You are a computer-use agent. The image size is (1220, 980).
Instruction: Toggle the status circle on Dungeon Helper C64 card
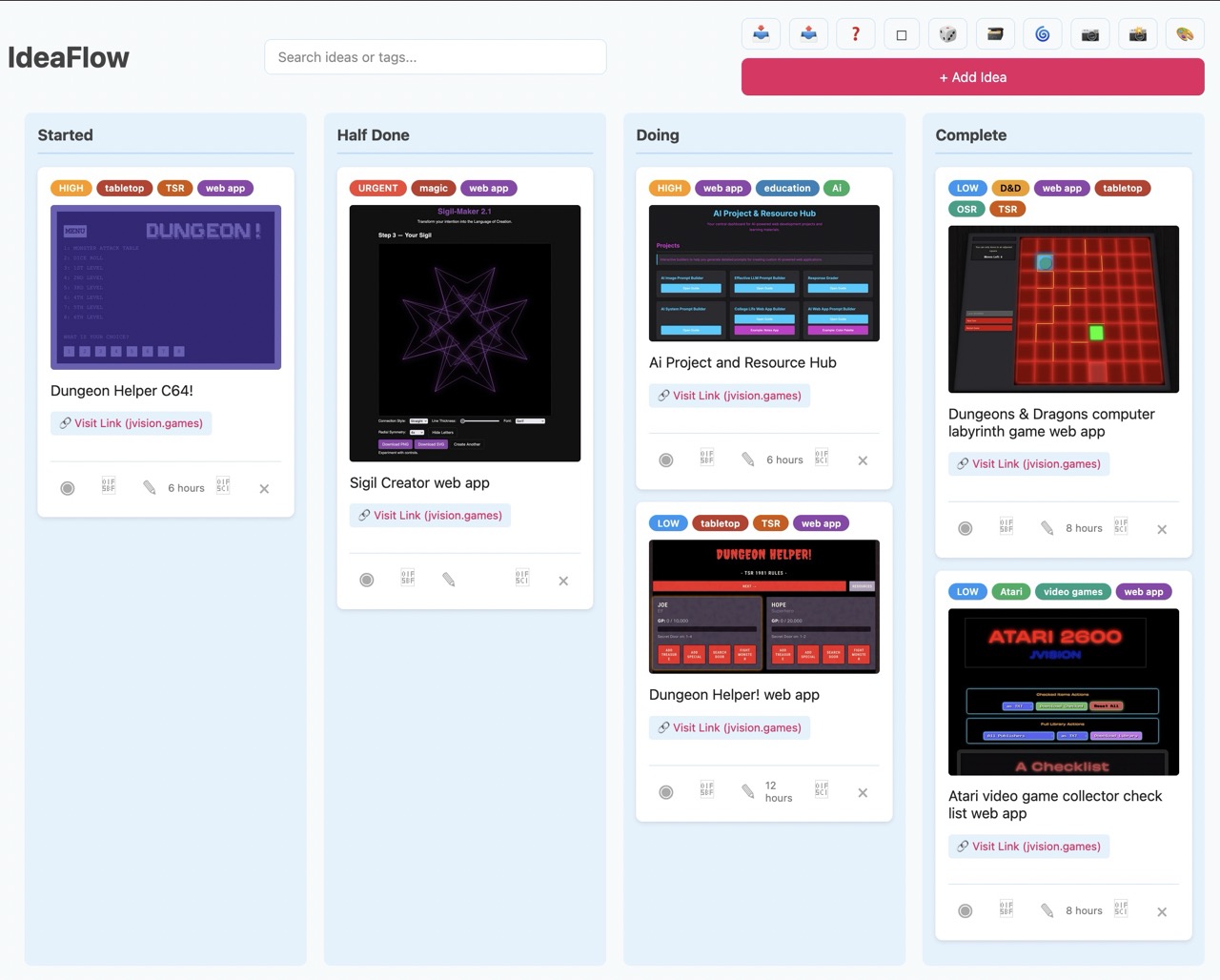coord(68,487)
